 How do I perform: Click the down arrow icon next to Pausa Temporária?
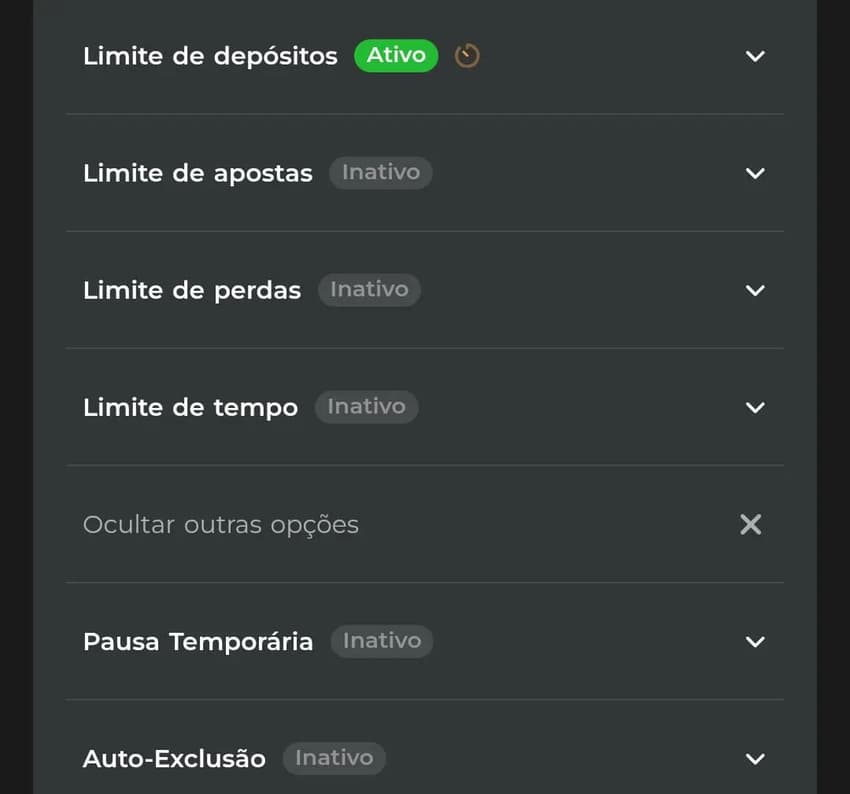(x=755, y=641)
